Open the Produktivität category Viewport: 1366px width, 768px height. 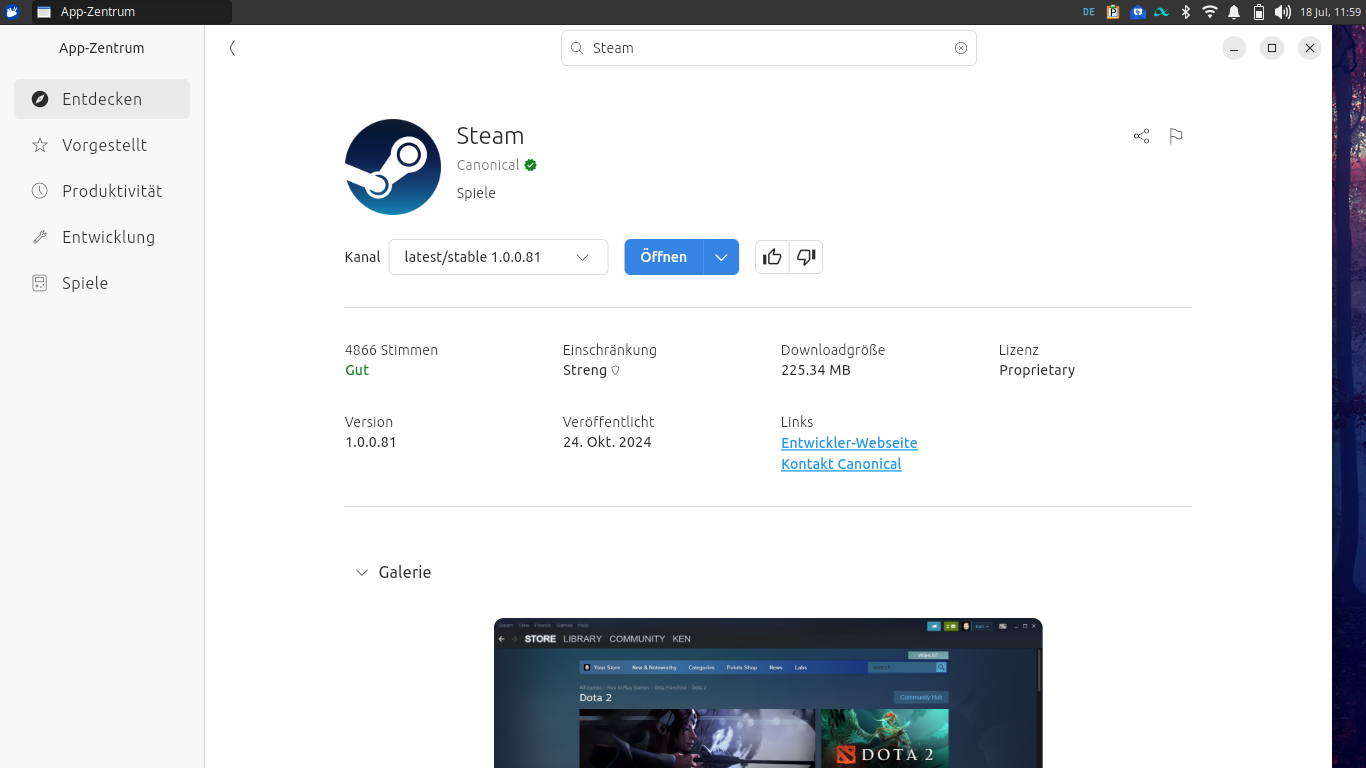pyautogui.click(x=102, y=191)
